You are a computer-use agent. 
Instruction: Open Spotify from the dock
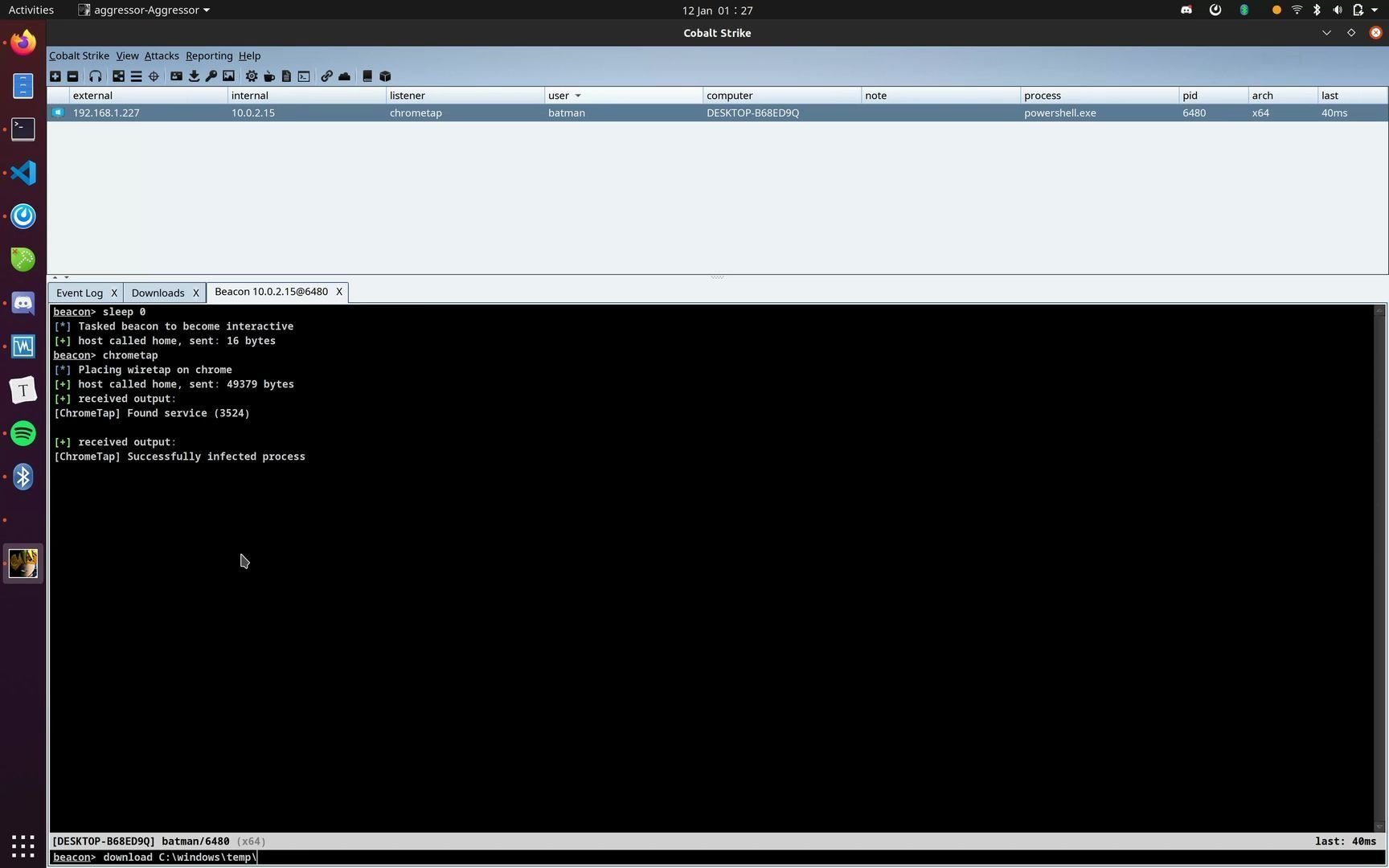pyautogui.click(x=23, y=433)
